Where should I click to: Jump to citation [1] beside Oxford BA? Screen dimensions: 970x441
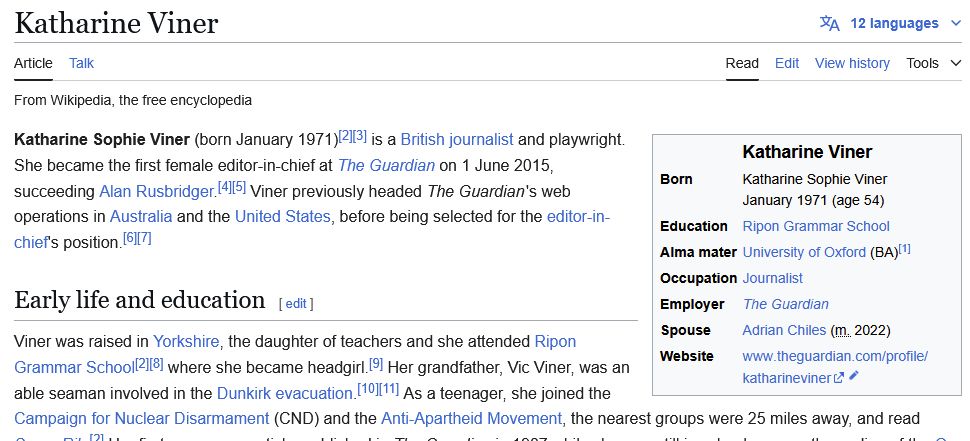pyautogui.click(x=904, y=249)
